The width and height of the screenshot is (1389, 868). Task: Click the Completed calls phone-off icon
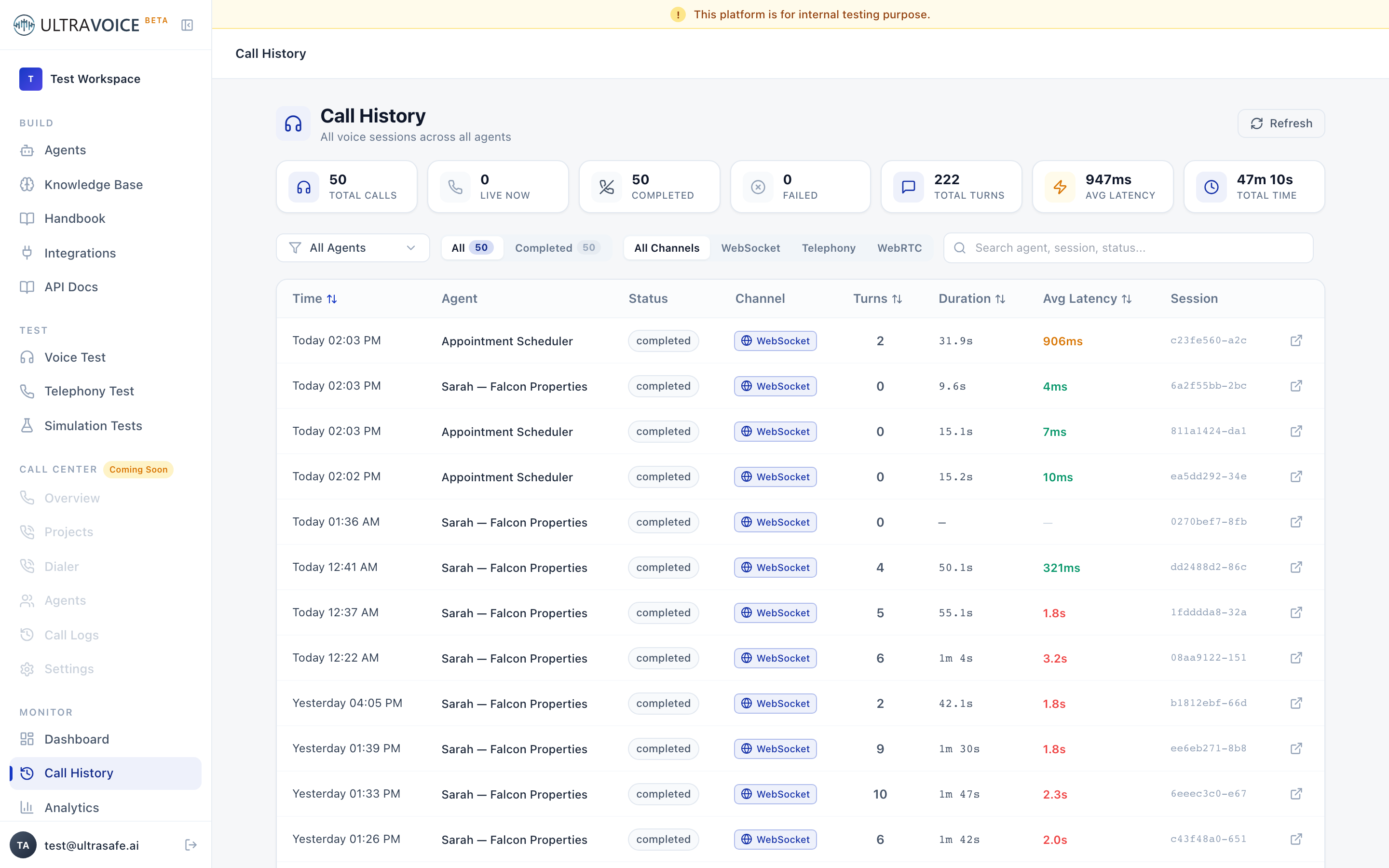click(x=607, y=187)
